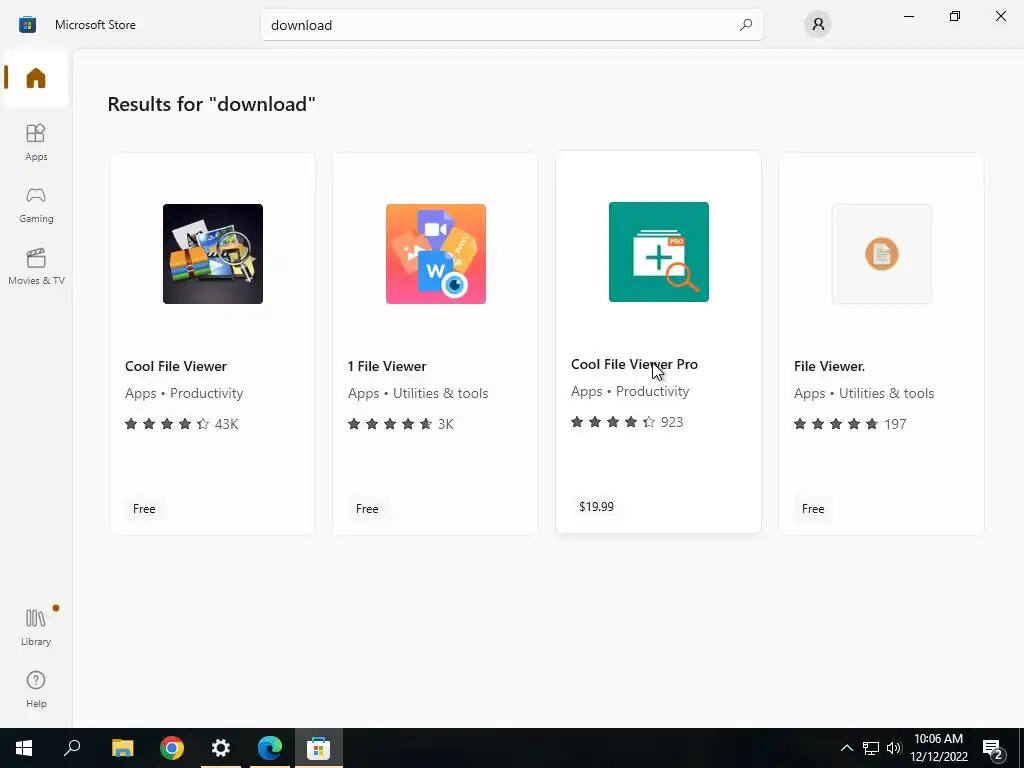Open File Explorer from taskbar
This screenshot has width=1024, height=768.
coord(122,748)
